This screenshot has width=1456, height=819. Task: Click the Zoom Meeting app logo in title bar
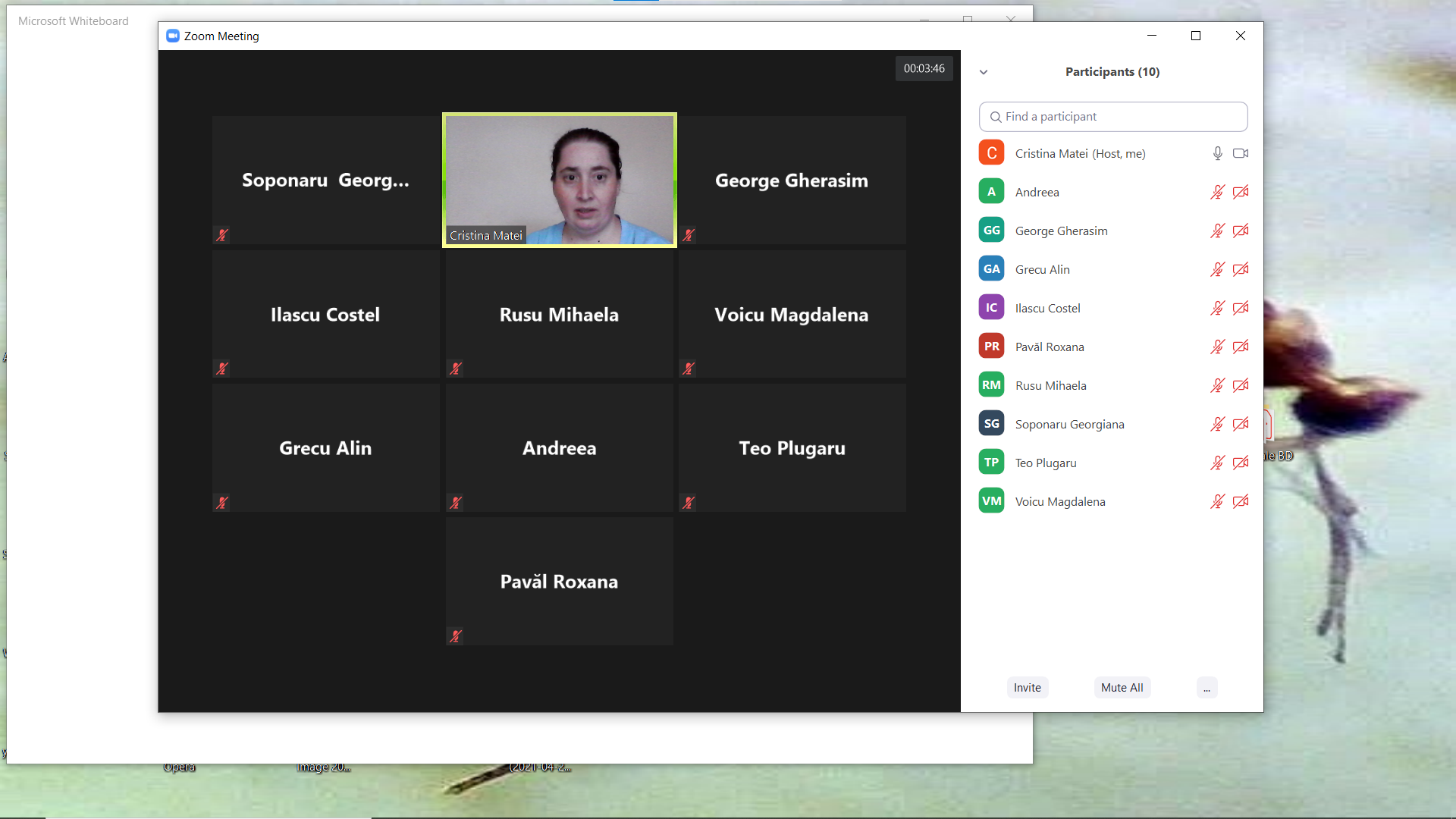tap(173, 36)
